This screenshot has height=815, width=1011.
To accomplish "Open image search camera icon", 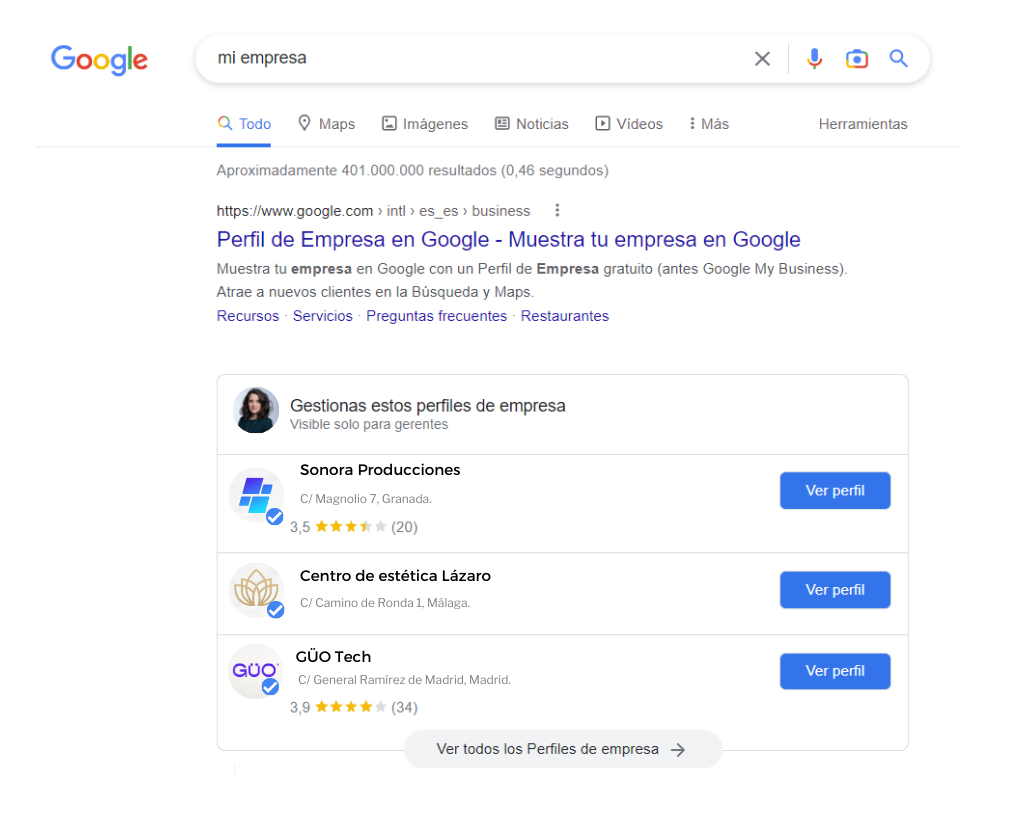I will click(856, 59).
